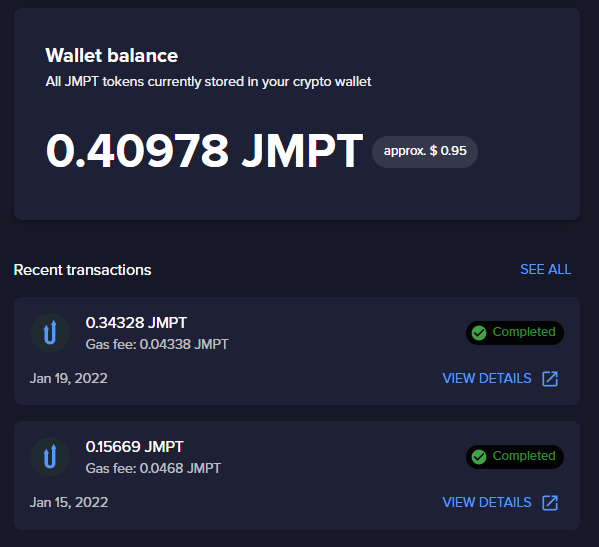Click the Jan 19, 2022 date label

tap(69, 379)
